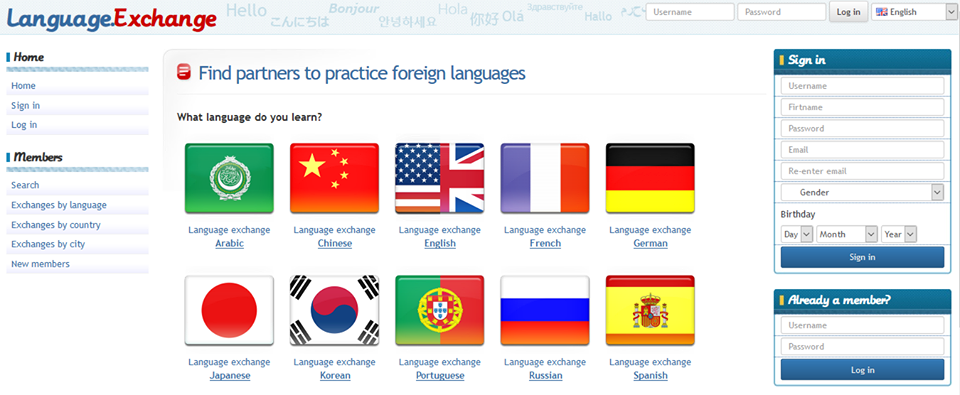960x395 pixels.
Task: Pick the Spanish flag icon
Action: [x=650, y=310]
